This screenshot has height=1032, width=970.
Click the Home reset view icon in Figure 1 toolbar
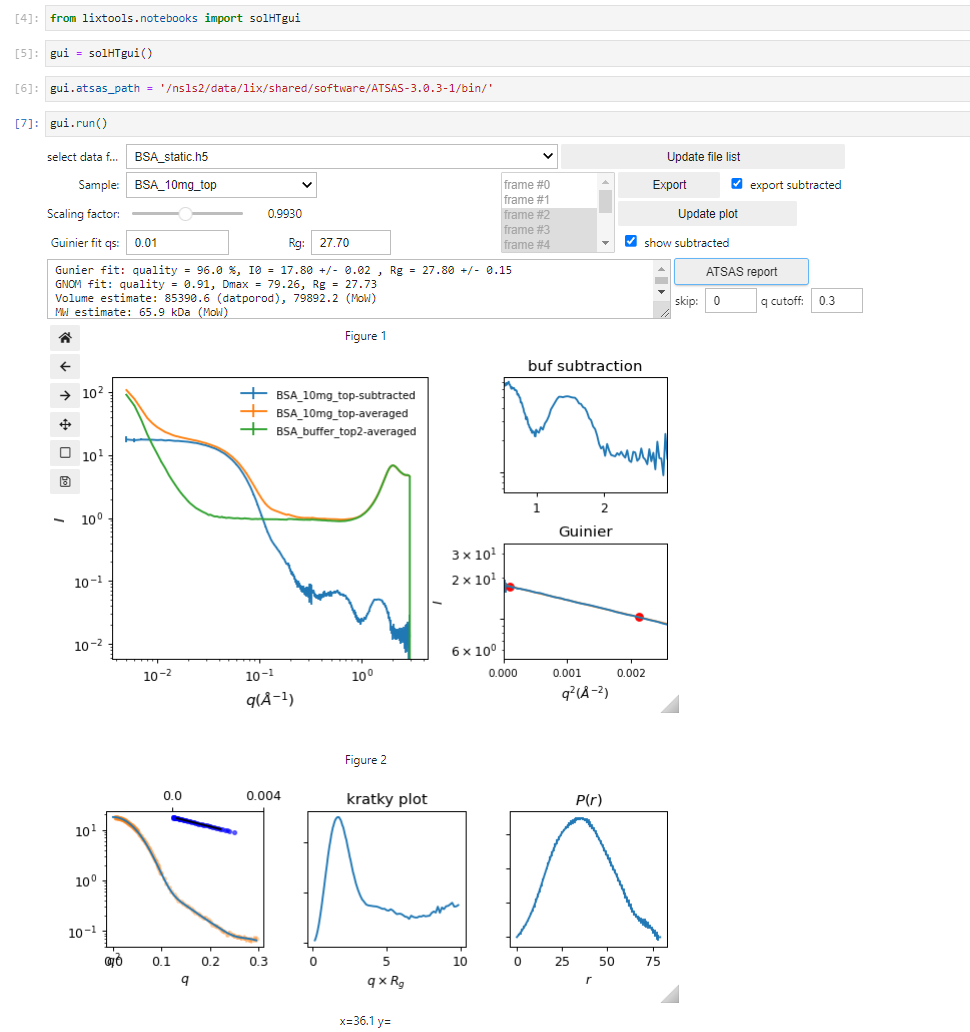(65, 338)
